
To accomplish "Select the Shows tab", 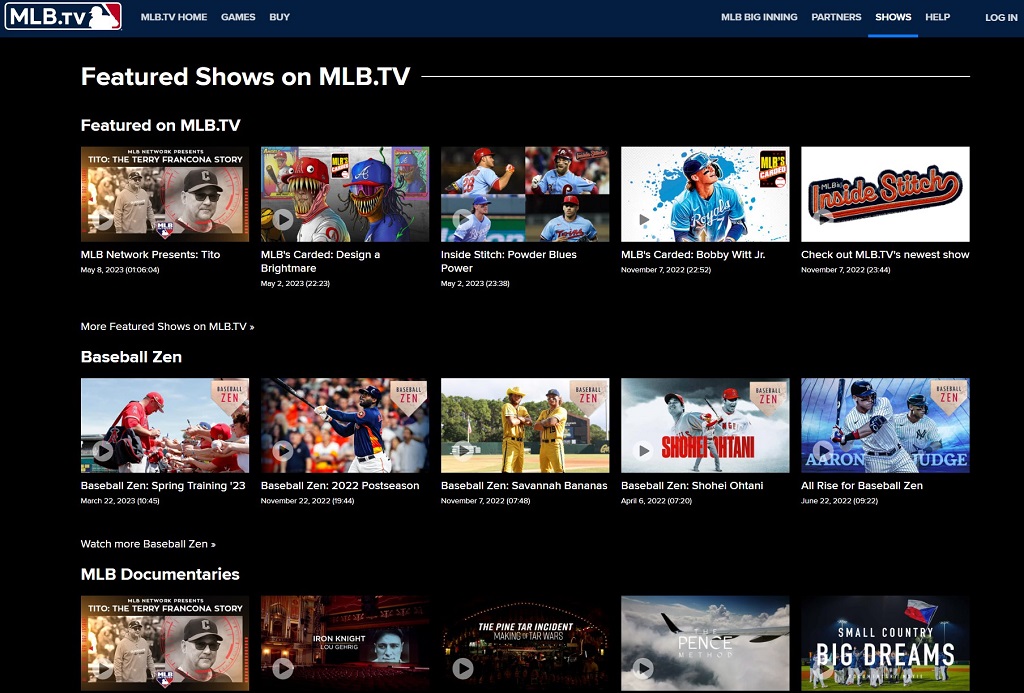I will tap(893, 17).
